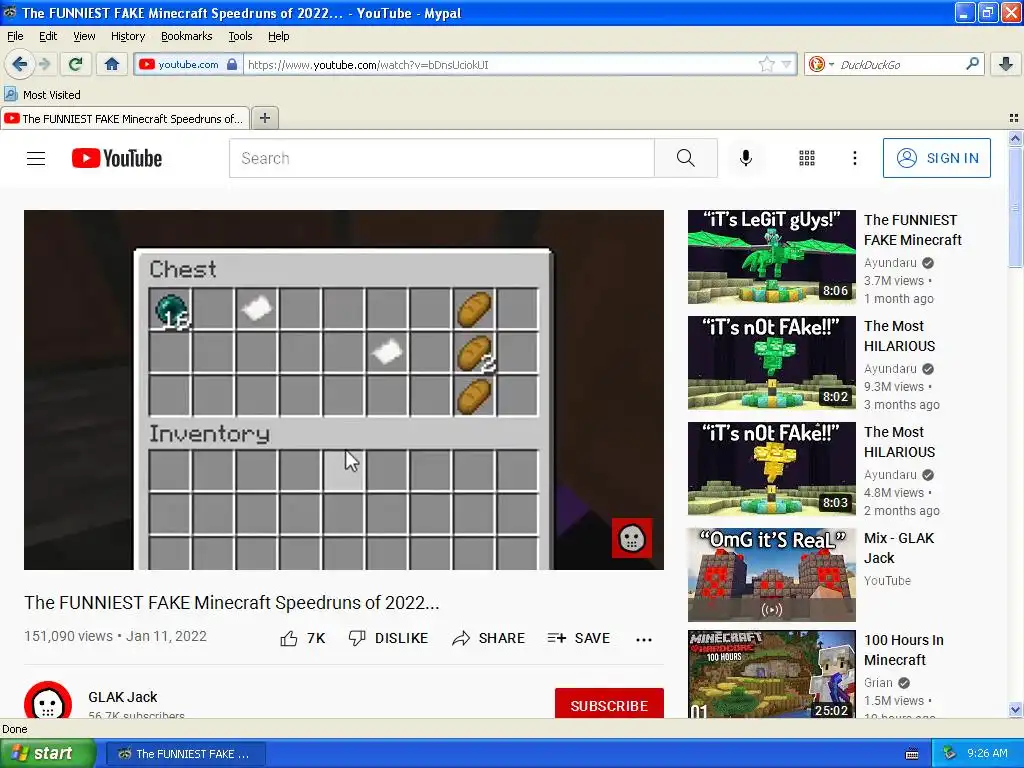Click the Windows start button

(x=47, y=753)
